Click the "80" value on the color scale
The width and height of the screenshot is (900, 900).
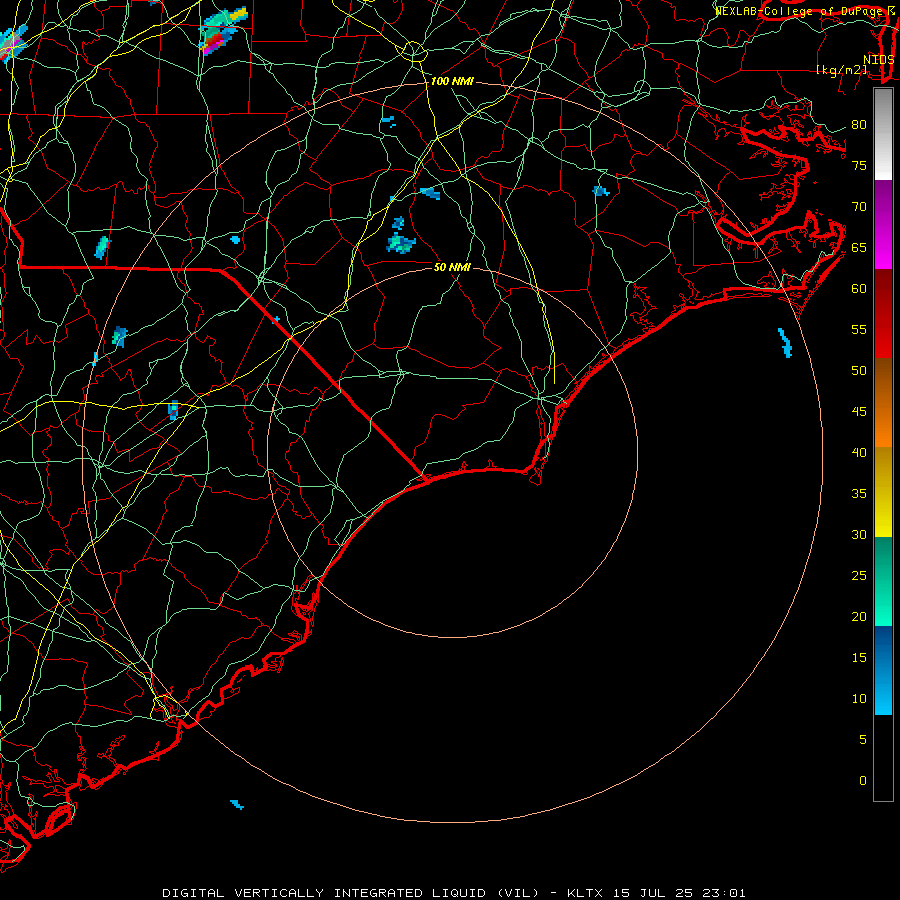tap(859, 125)
